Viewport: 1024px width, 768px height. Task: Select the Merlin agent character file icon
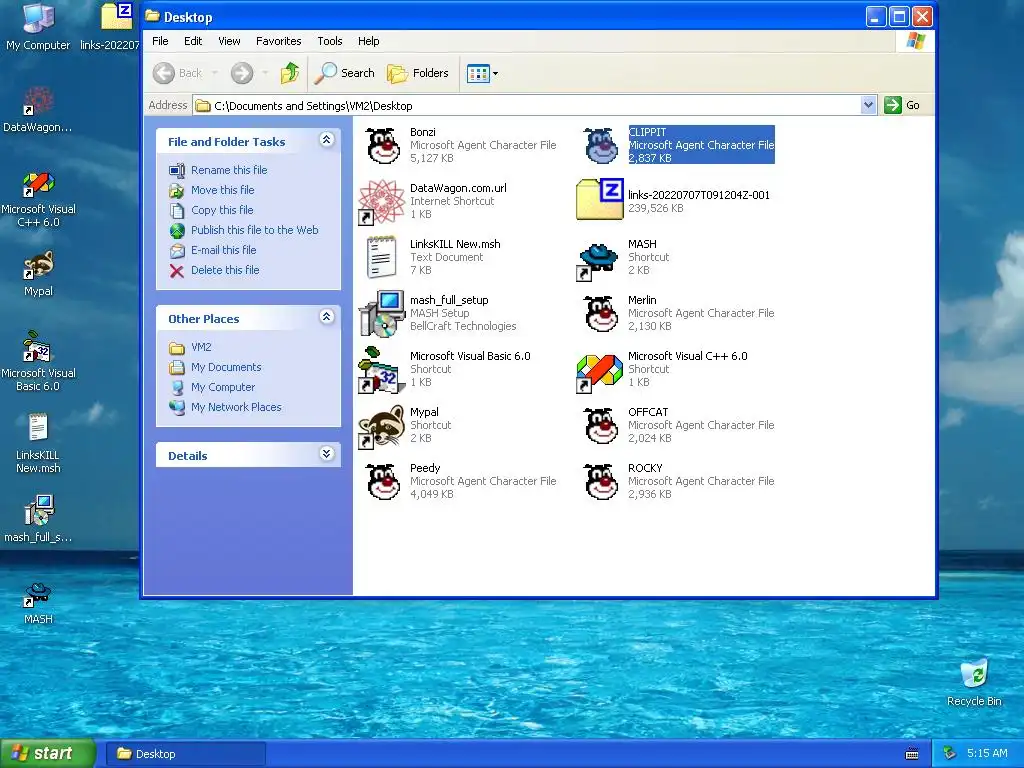pyautogui.click(x=601, y=313)
